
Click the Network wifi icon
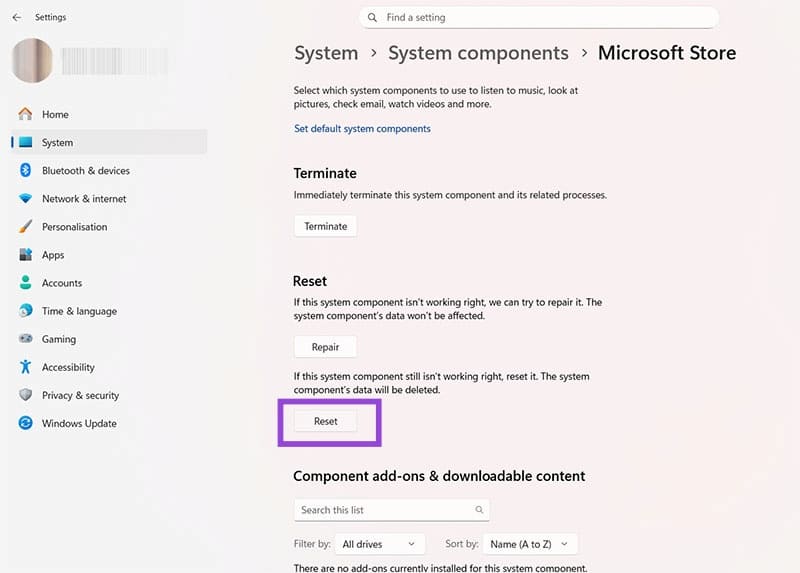(x=26, y=198)
